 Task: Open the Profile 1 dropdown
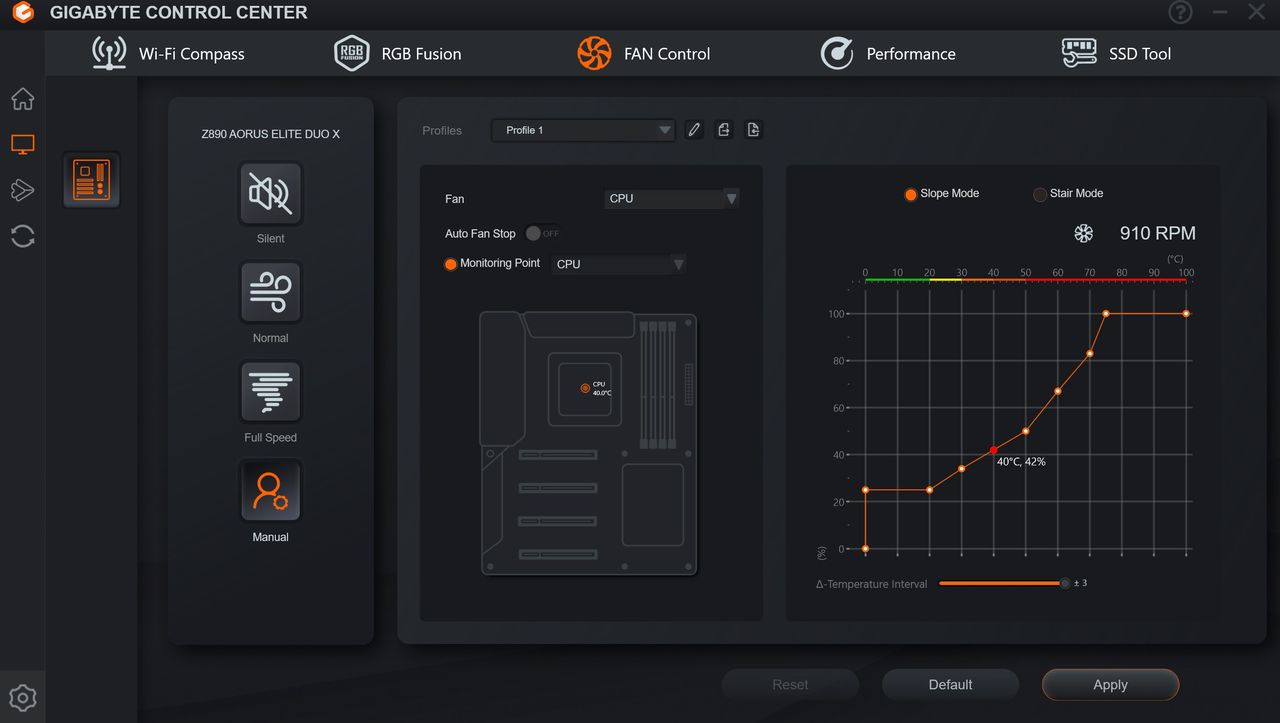(583, 130)
